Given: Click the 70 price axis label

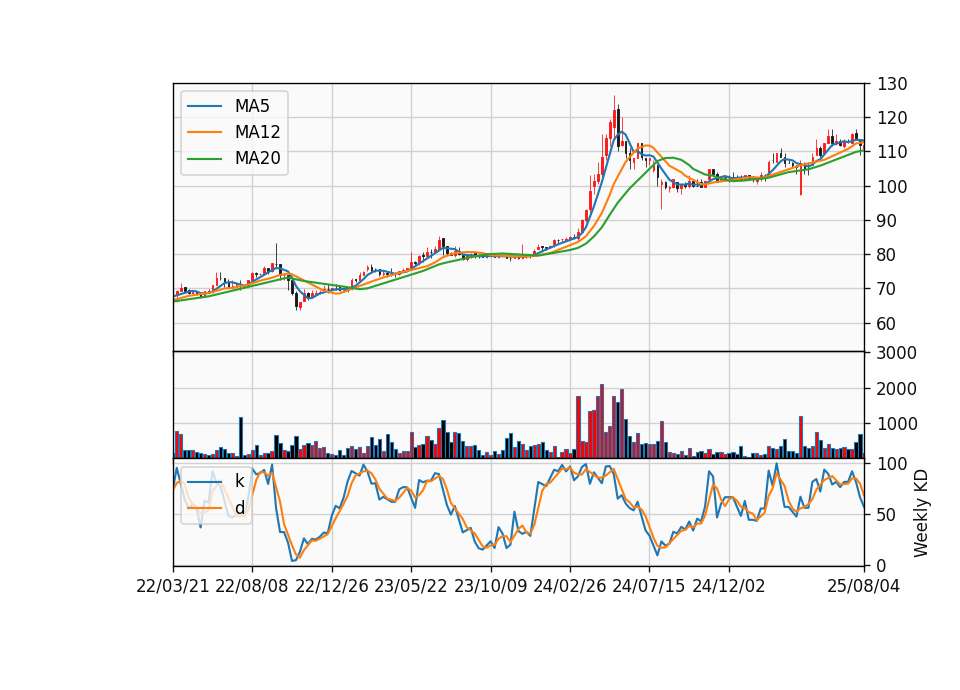Looking at the screenshot, I should (x=887, y=289).
